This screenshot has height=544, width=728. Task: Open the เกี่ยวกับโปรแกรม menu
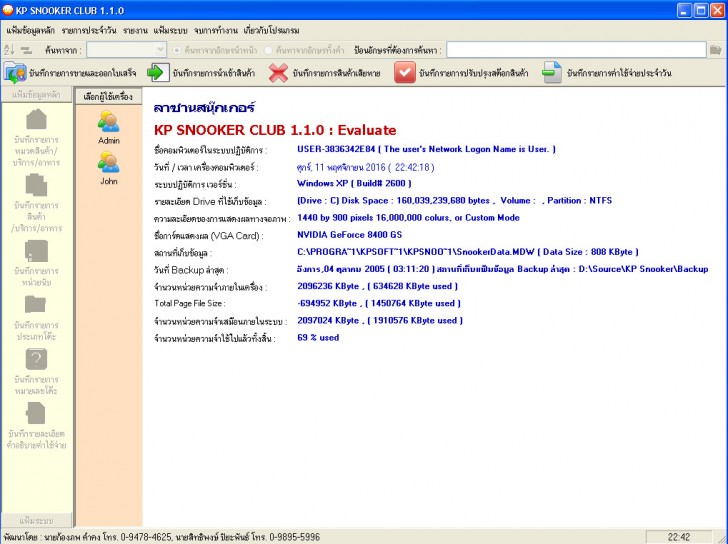coord(271,31)
